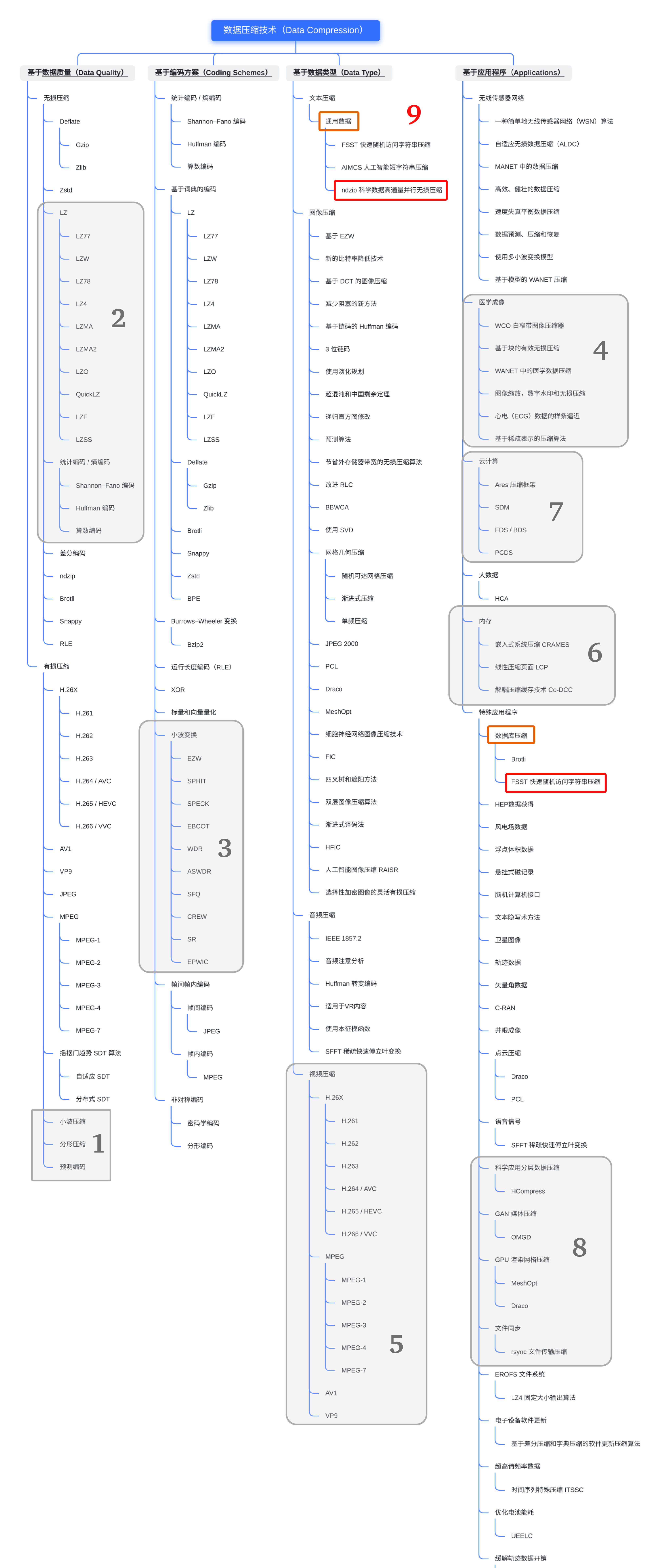Select "嵌入式系统压缩 CRAMES" node
The width and height of the screenshot is (667, 1568).
[532, 645]
